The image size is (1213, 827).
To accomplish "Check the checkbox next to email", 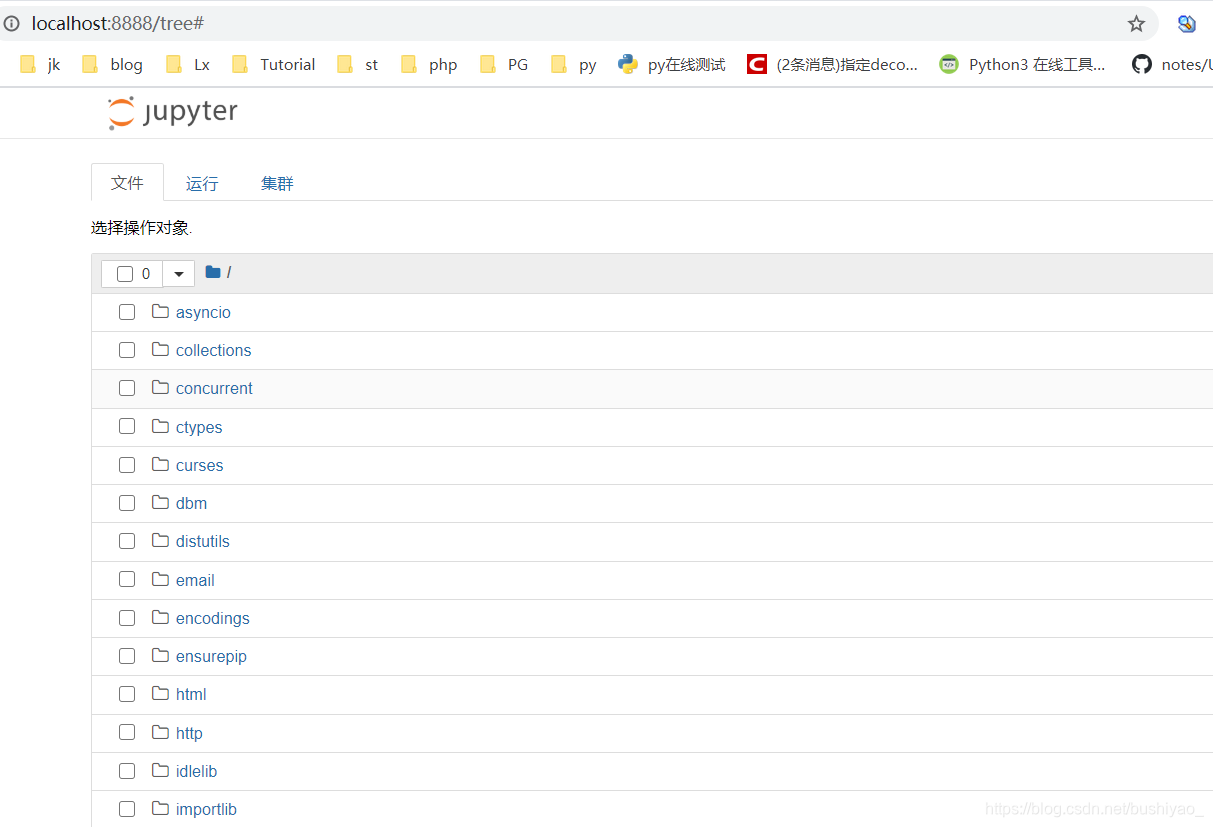I will click(x=126, y=579).
